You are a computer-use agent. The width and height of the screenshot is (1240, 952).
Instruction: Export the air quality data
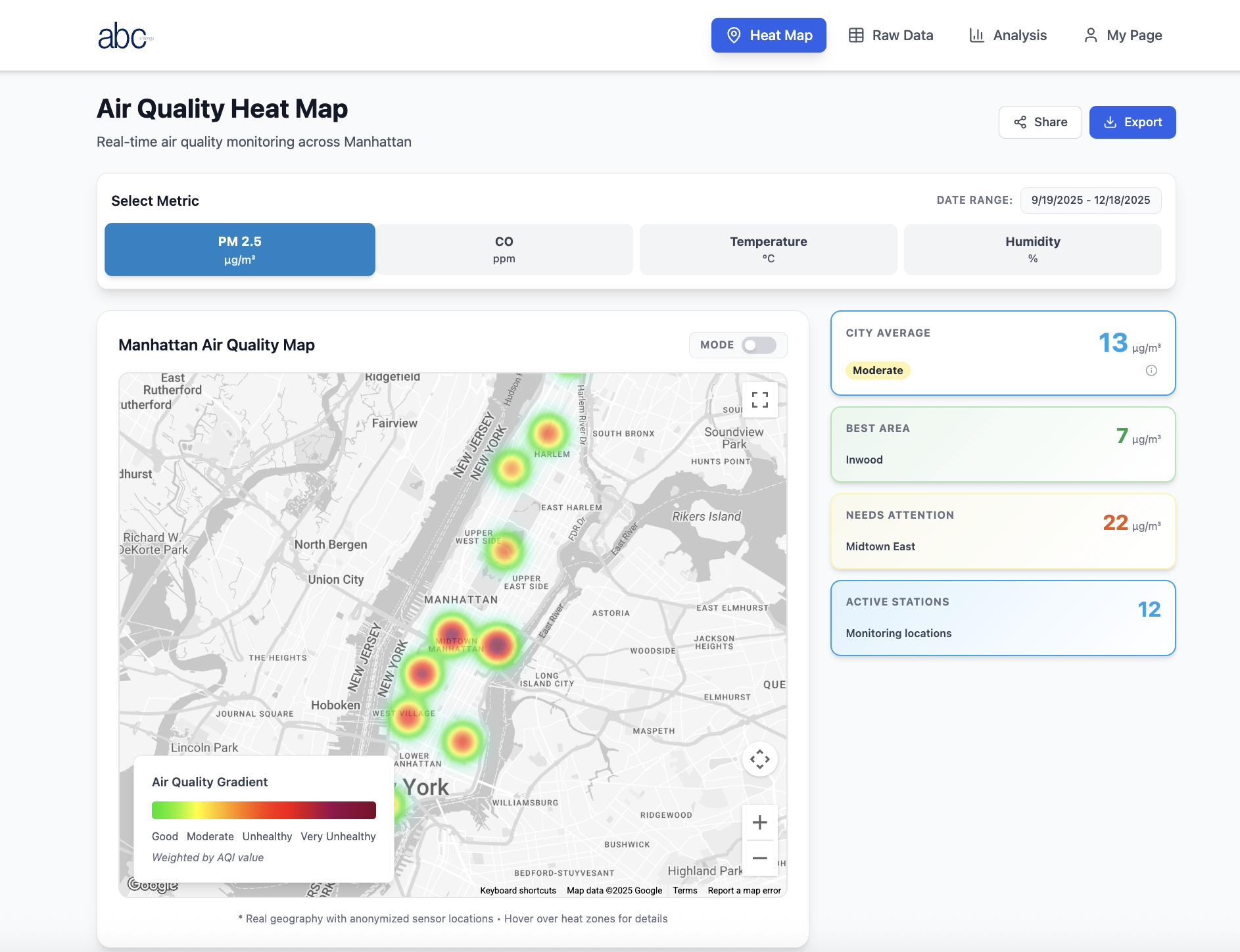[x=1132, y=122]
